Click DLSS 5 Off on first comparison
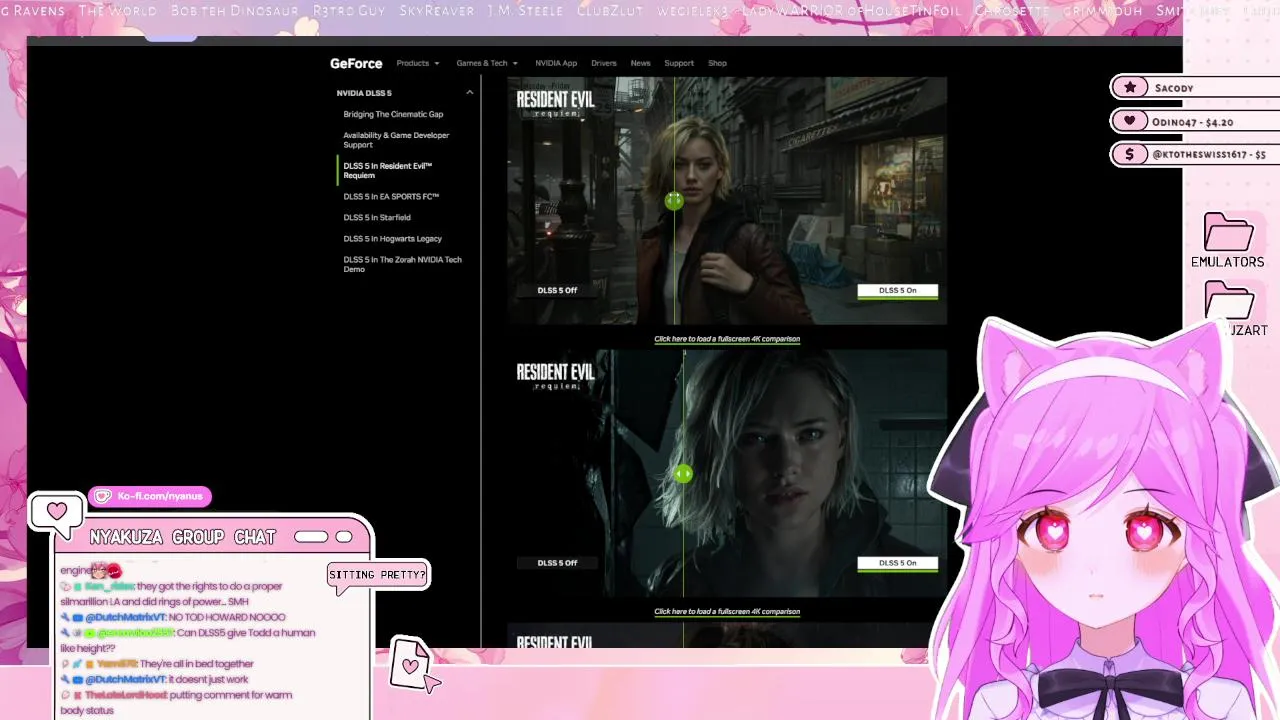 tap(557, 291)
